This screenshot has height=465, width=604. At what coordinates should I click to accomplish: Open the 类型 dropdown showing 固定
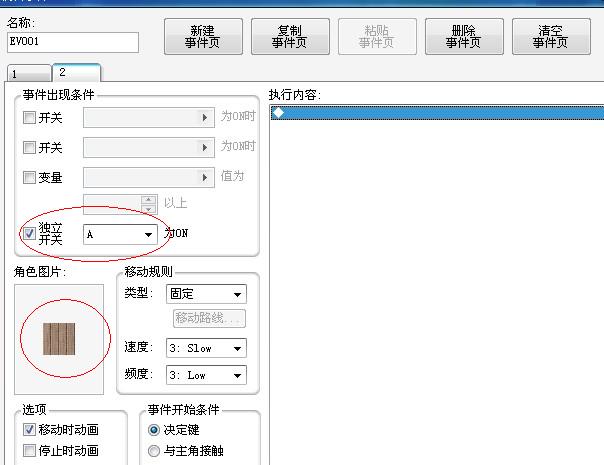point(206,294)
